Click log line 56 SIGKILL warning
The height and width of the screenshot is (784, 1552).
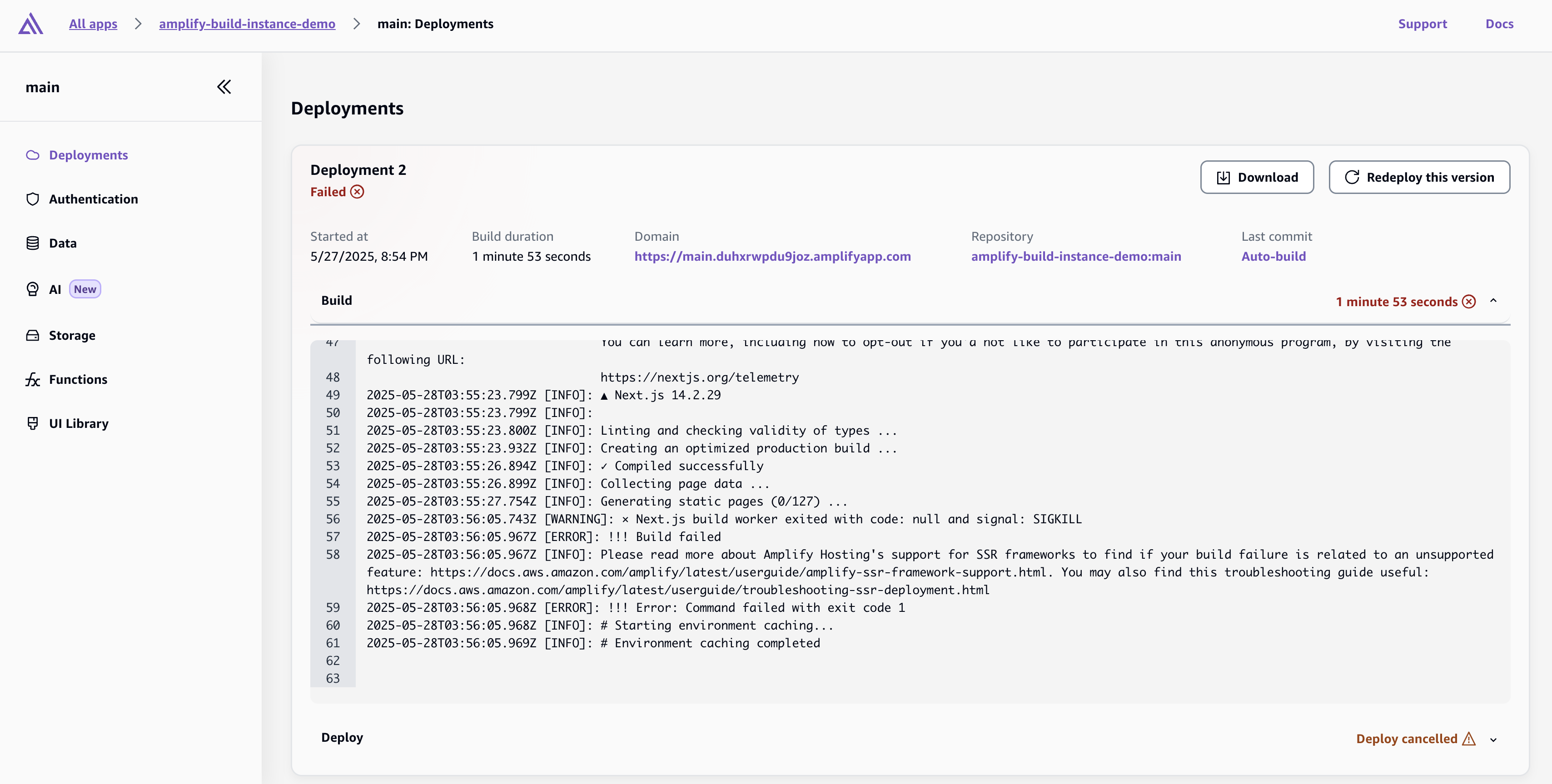coord(723,519)
